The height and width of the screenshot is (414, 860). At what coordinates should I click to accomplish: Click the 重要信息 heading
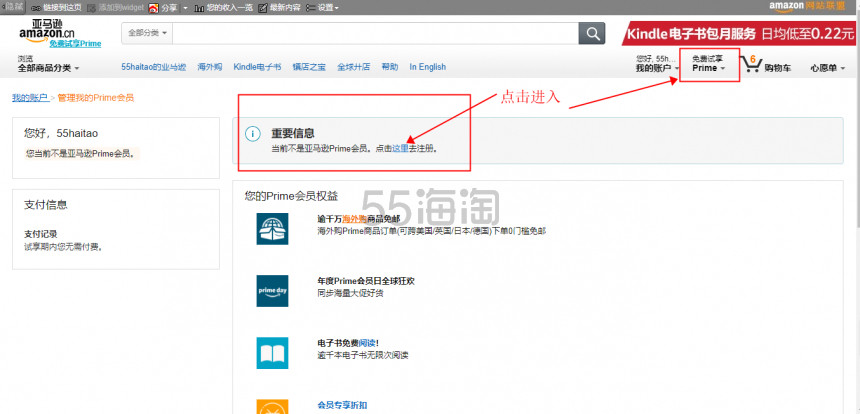coord(293,134)
